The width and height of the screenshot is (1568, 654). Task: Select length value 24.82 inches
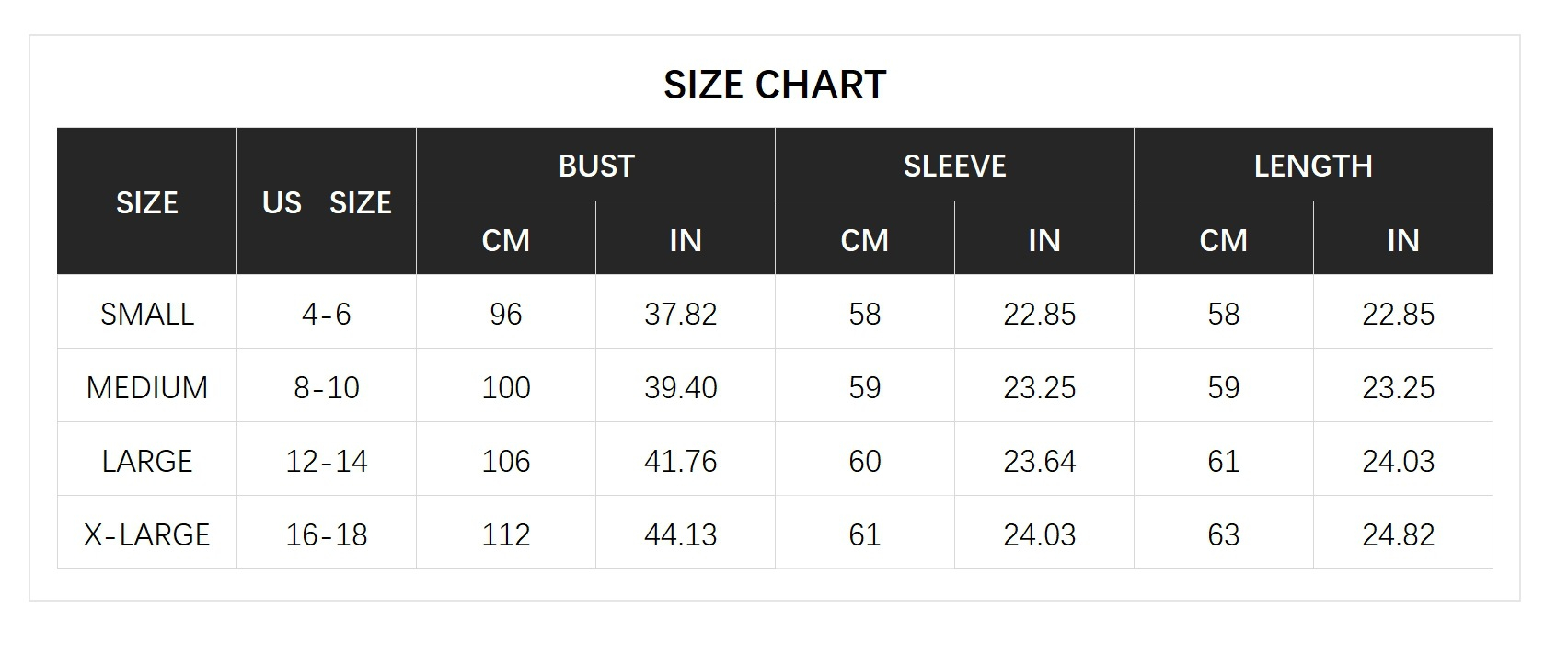(1399, 535)
